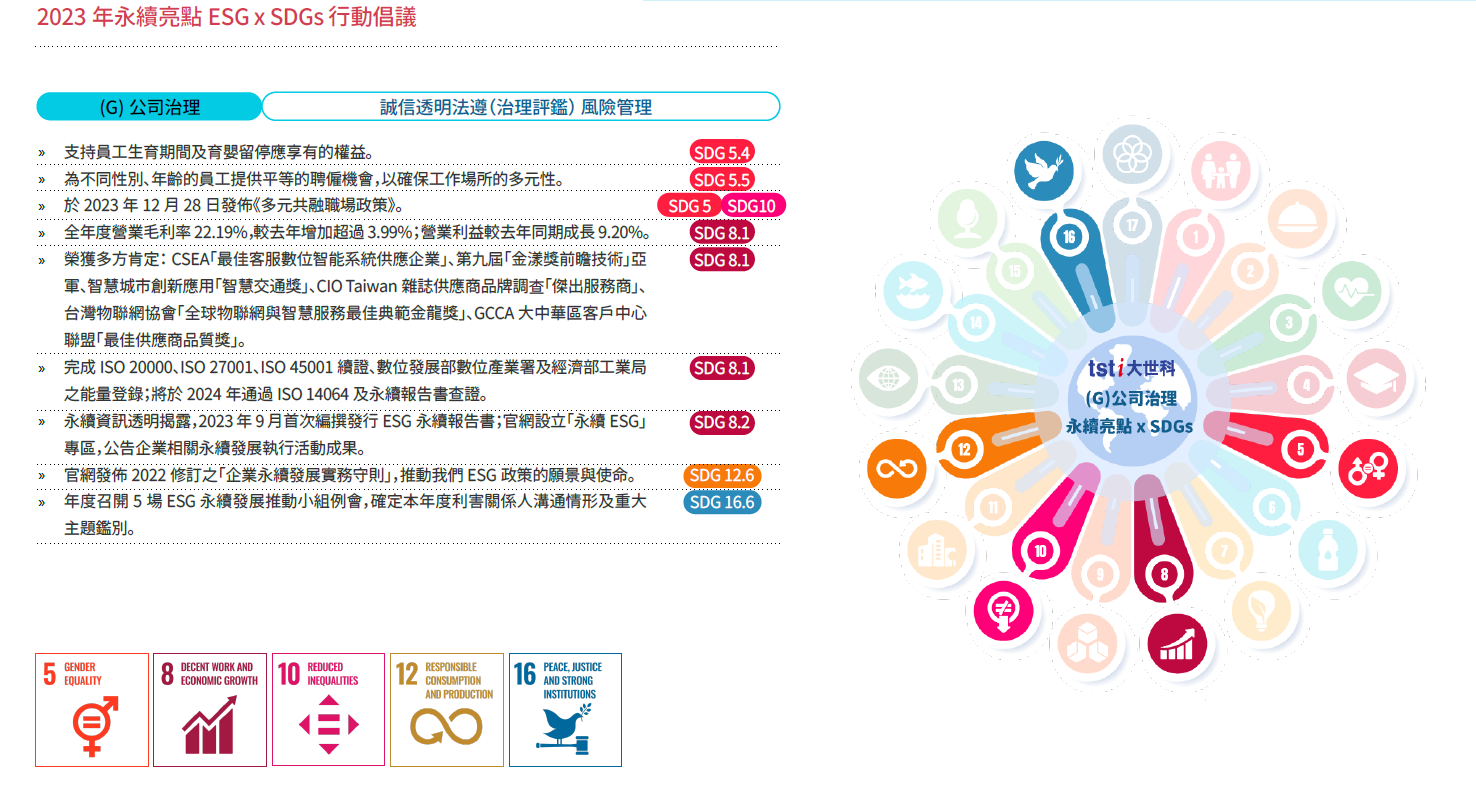1476x806 pixels.
Task: Select the 誠信透明法遵 風險管理 tab pill
Action: pyautogui.click(x=520, y=107)
